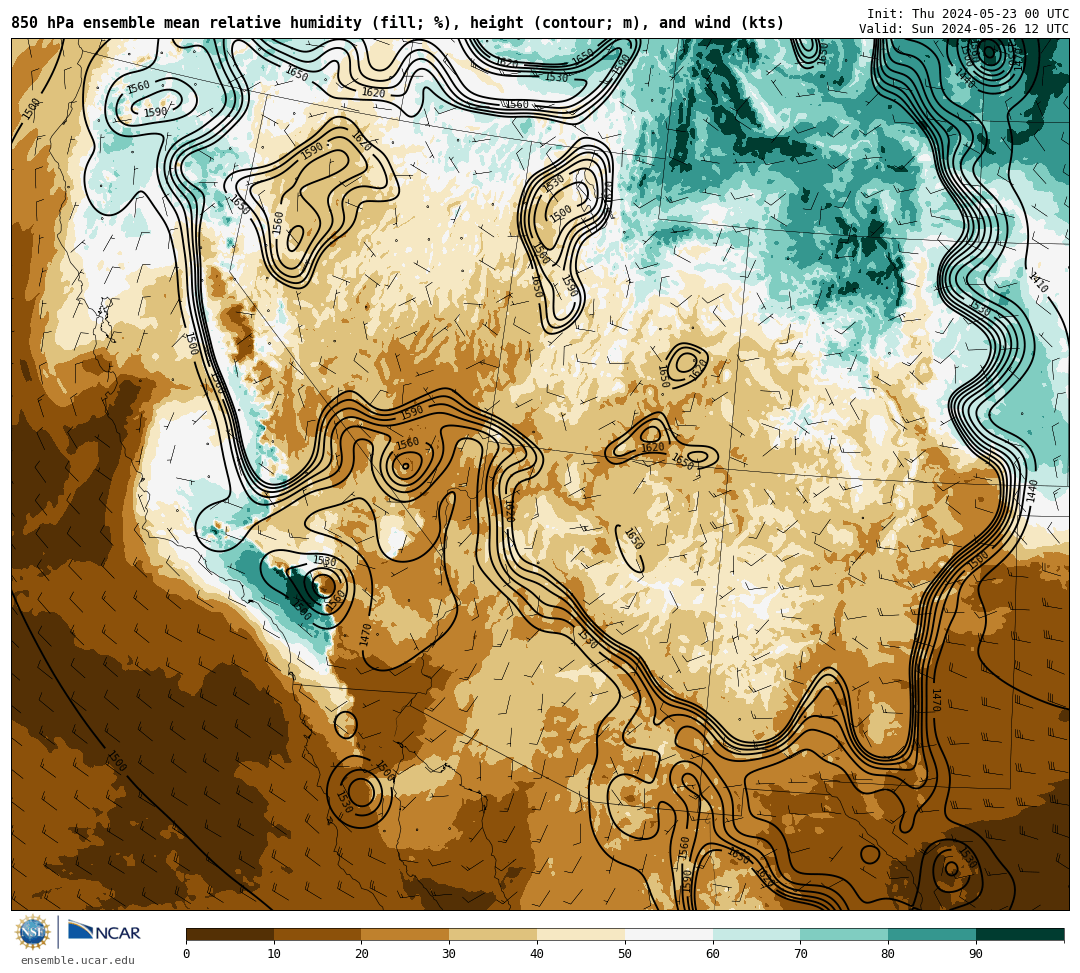Image resolution: width=1080 pixels, height=973 pixels.
Task: Select the 0-10% dark brown colorbar segment
Action: pyautogui.click(x=230, y=934)
